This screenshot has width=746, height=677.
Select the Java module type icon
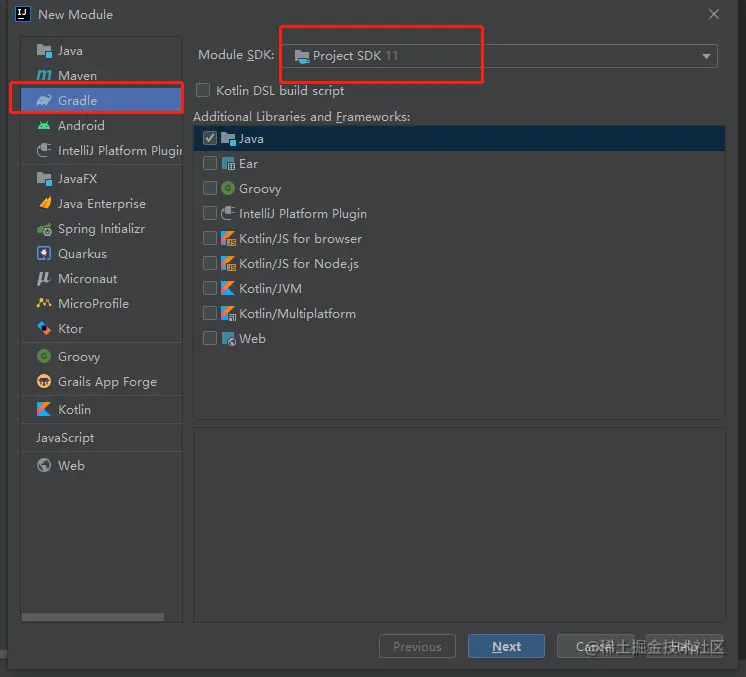[44, 50]
